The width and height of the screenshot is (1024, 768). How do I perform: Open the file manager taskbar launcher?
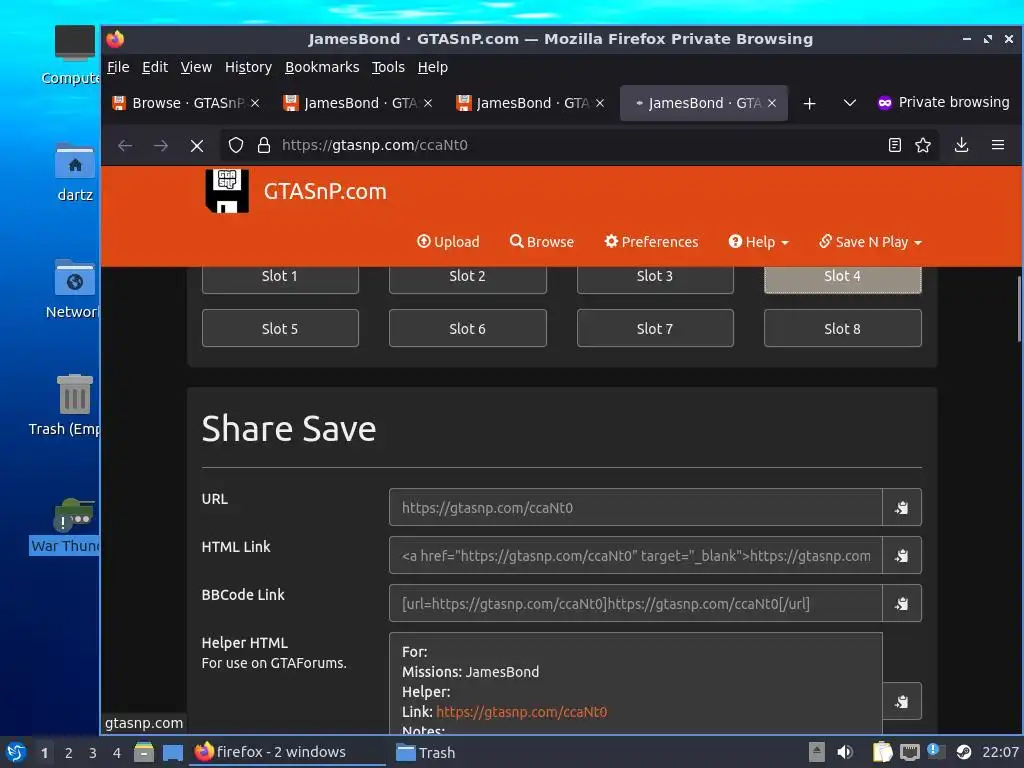(144, 752)
